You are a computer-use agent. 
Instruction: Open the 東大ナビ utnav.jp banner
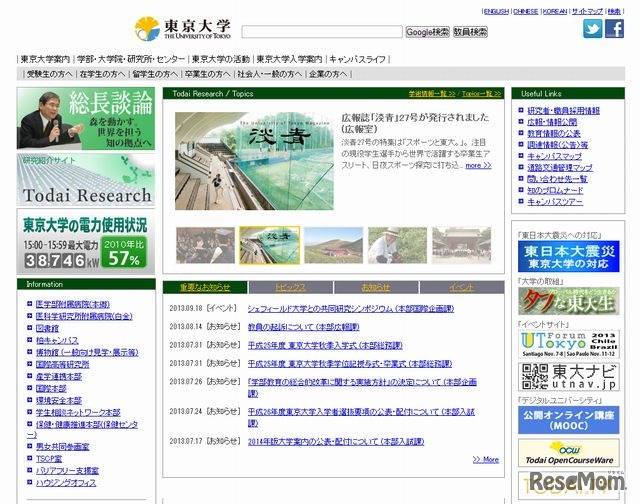[x=569, y=377]
